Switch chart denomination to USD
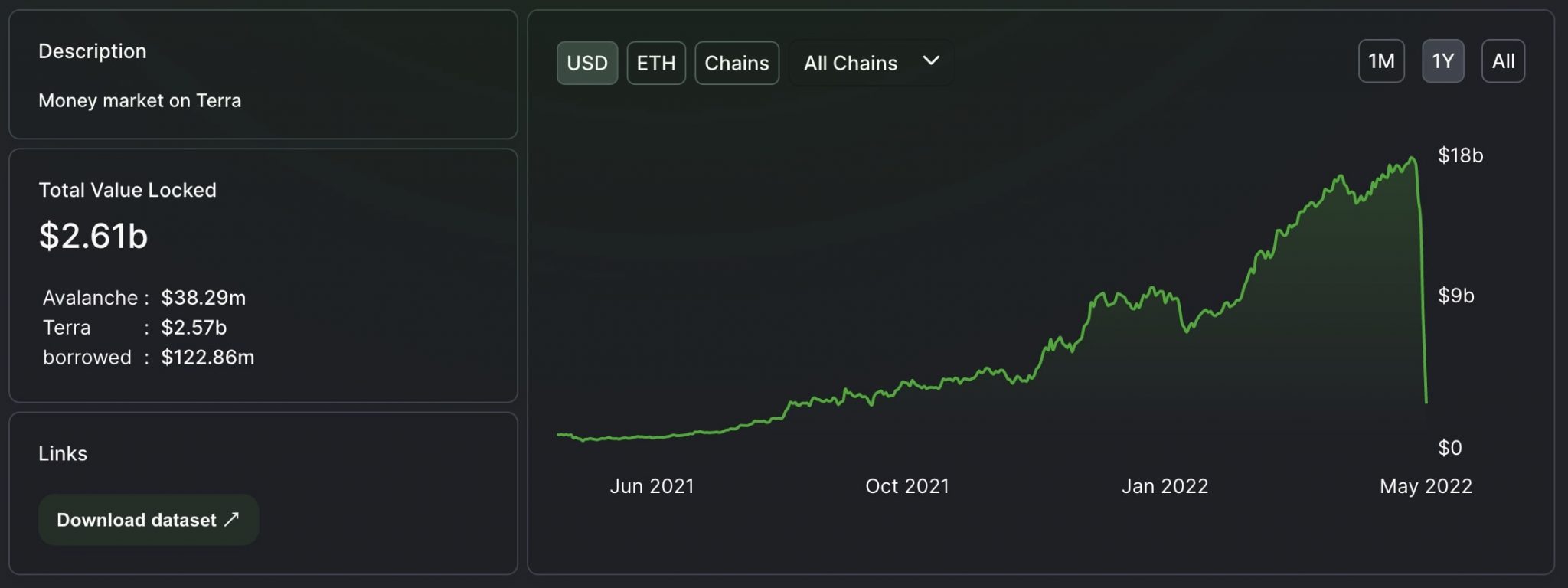The height and width of the screenshot is (588, 1568). point(587,63)
